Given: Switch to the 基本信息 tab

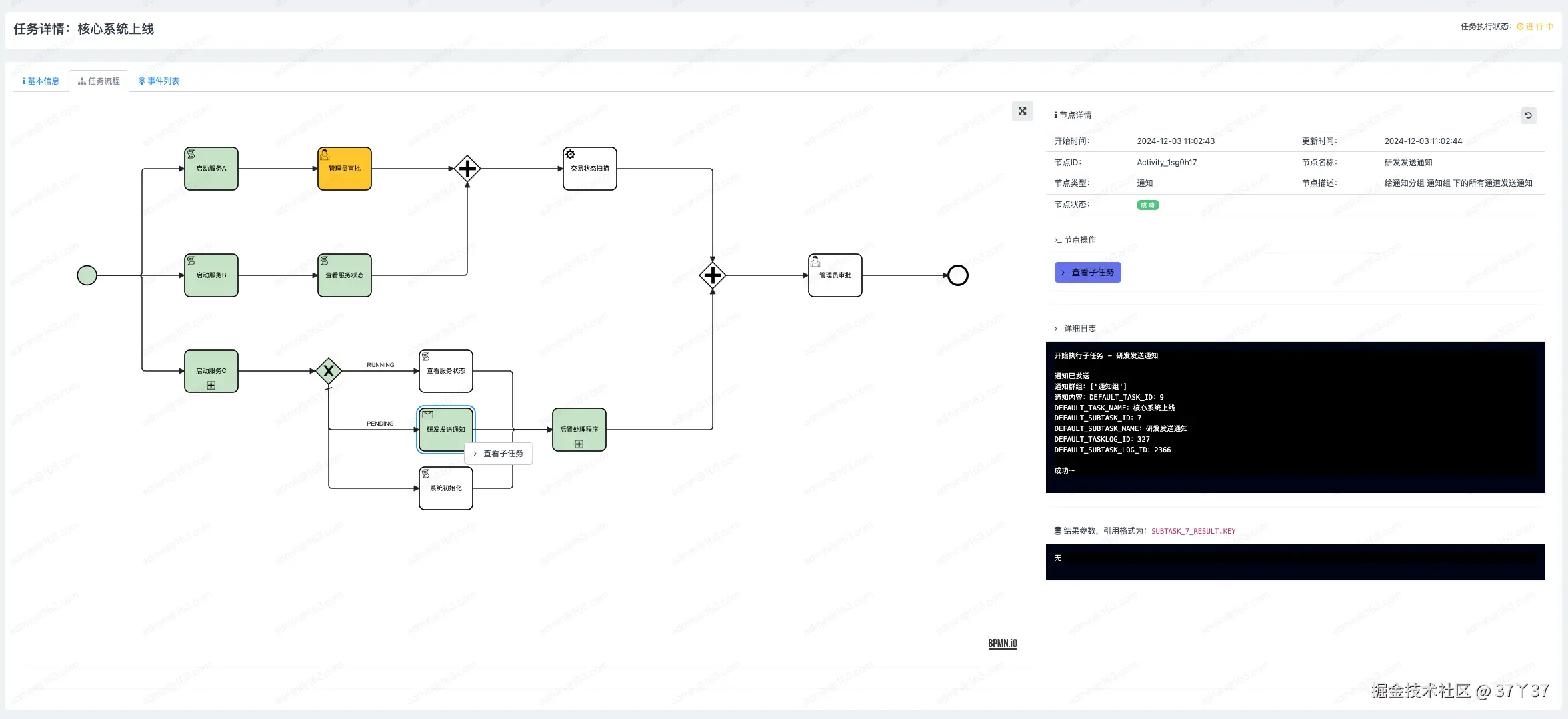Looking at the screenshot, I should [41, 81].
